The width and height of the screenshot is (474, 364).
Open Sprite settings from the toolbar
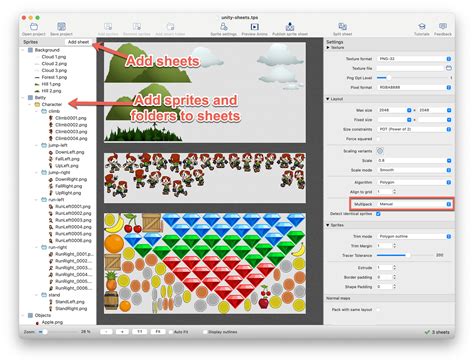pyautogui.click(x=224, y=26)
